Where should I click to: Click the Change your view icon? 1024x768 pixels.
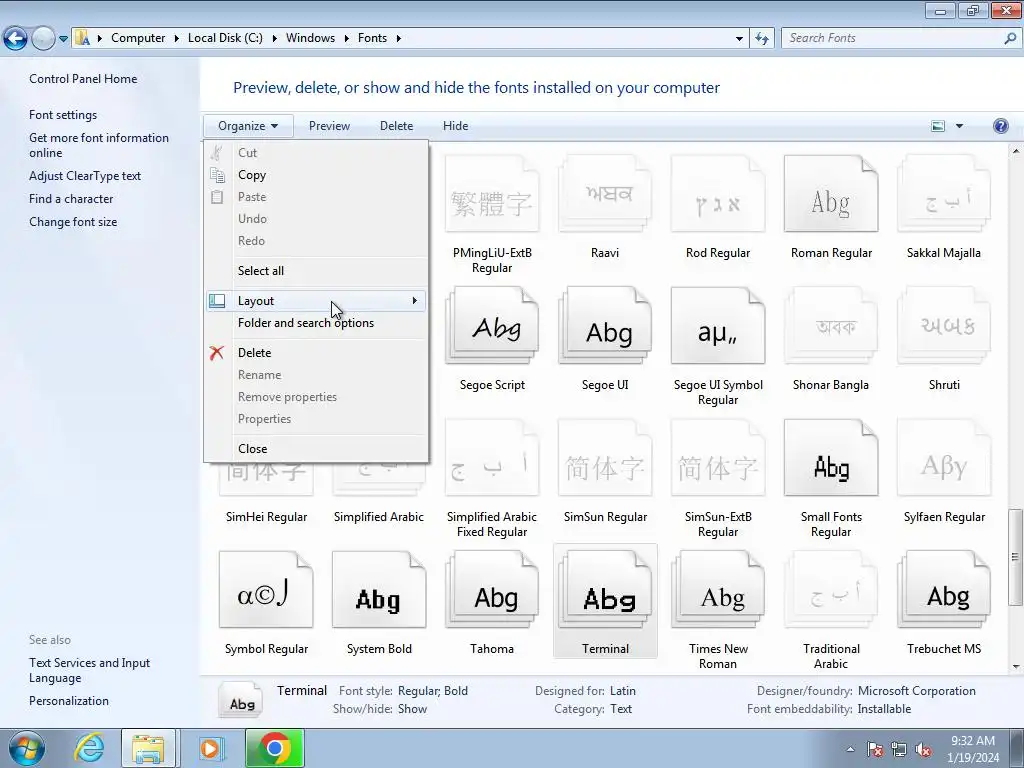click(938, 126)
